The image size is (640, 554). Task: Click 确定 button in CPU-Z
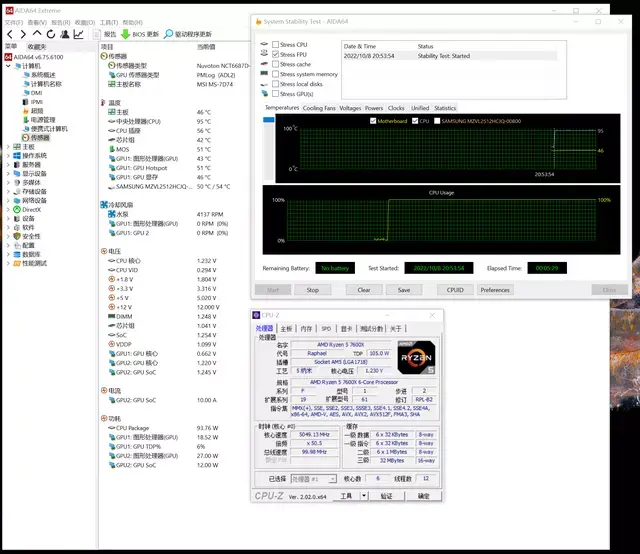coord(424,496)
